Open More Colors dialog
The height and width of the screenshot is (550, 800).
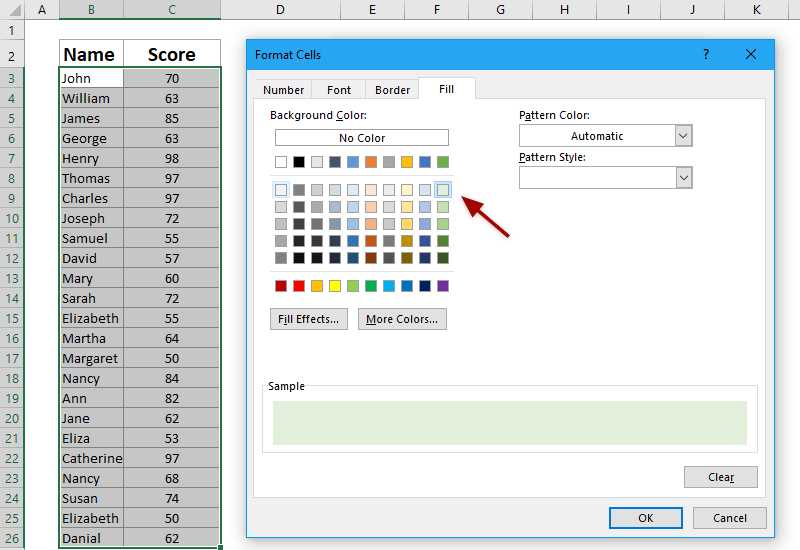click(402, 319)
